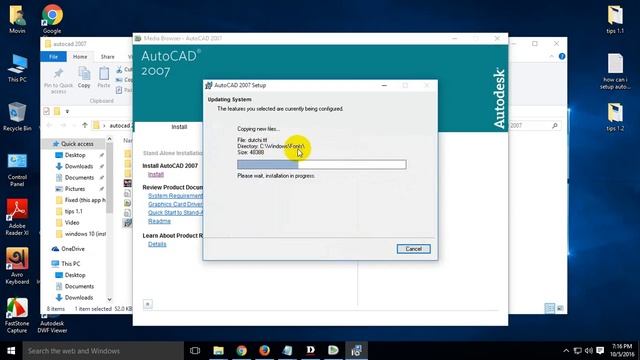This screenshot has width=640, height=360.
Task: Open how can i setup auto text file
Action: (x=615, y=72)
